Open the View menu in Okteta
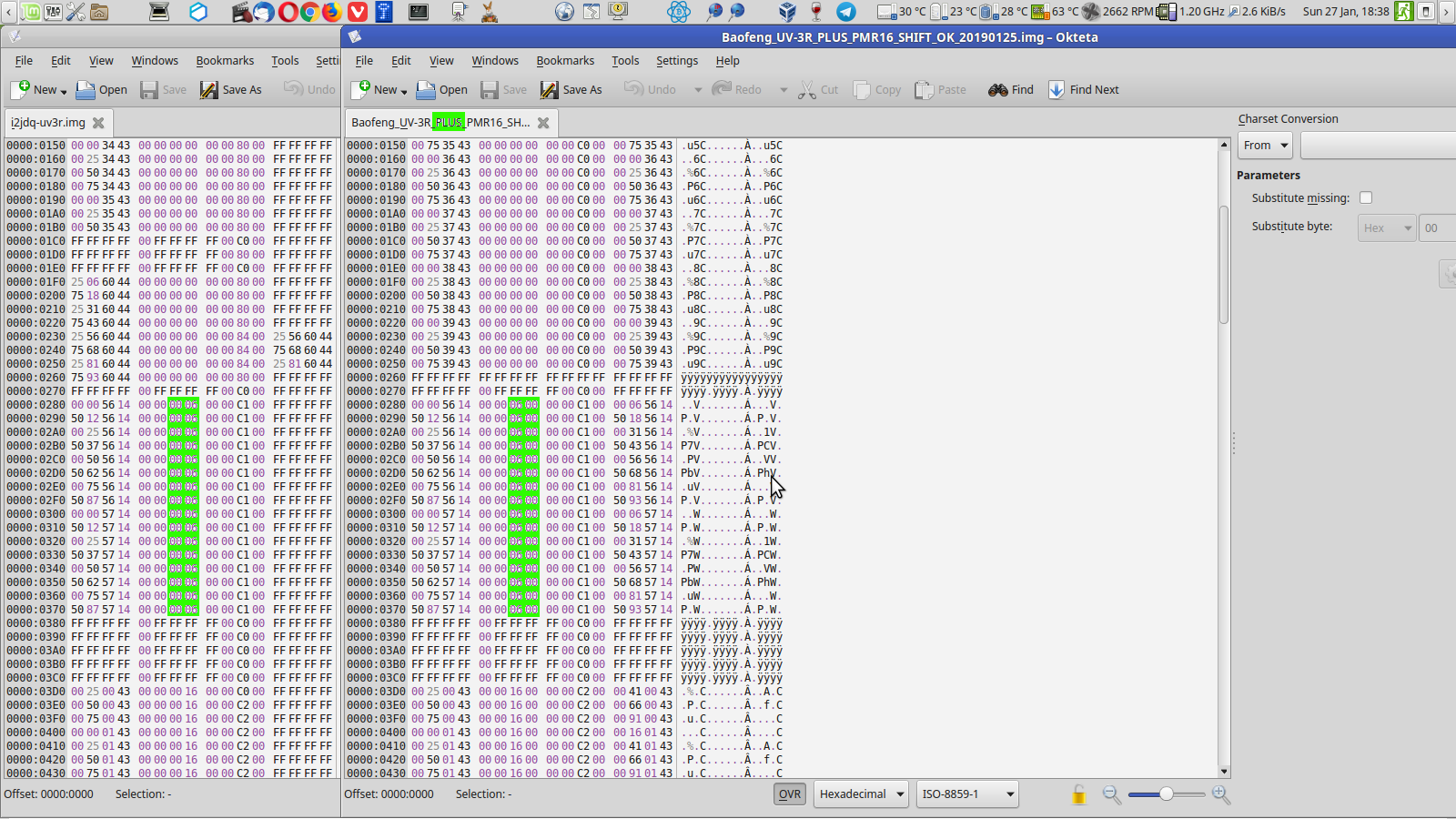1456x819 pixels. click(441, 60)
